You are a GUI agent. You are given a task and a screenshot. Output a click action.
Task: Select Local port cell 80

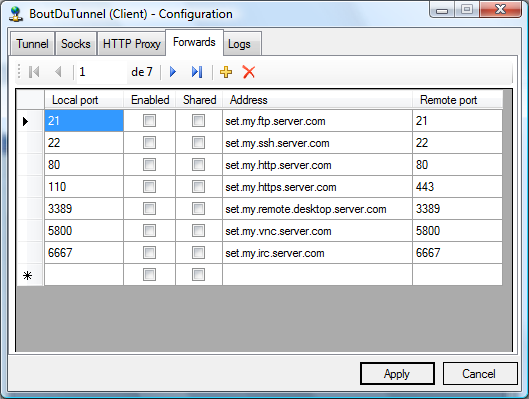click(84, 165)
